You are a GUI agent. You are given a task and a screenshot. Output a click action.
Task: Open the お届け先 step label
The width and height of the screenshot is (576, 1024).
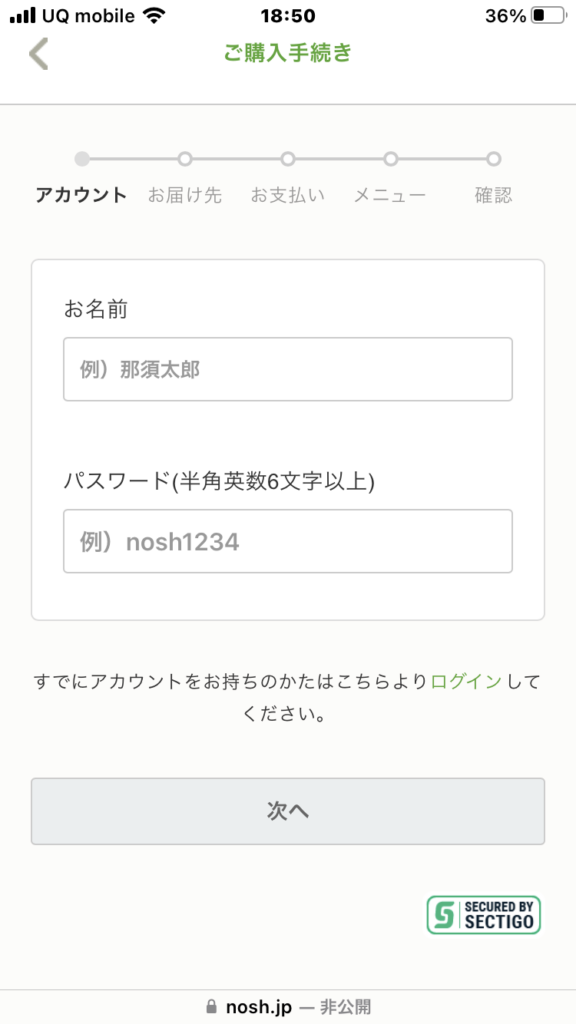185,195
